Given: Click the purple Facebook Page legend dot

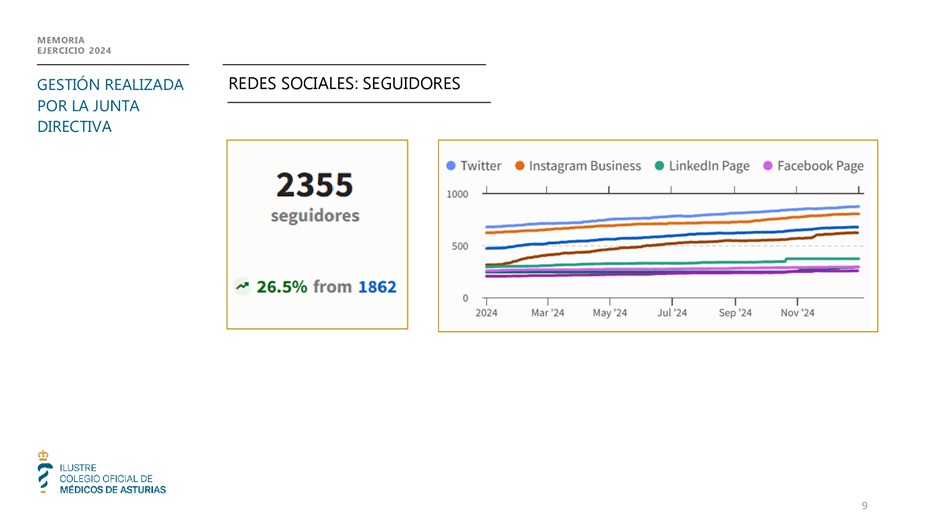Looking at the screenshot, I should (x=768, y=166).
